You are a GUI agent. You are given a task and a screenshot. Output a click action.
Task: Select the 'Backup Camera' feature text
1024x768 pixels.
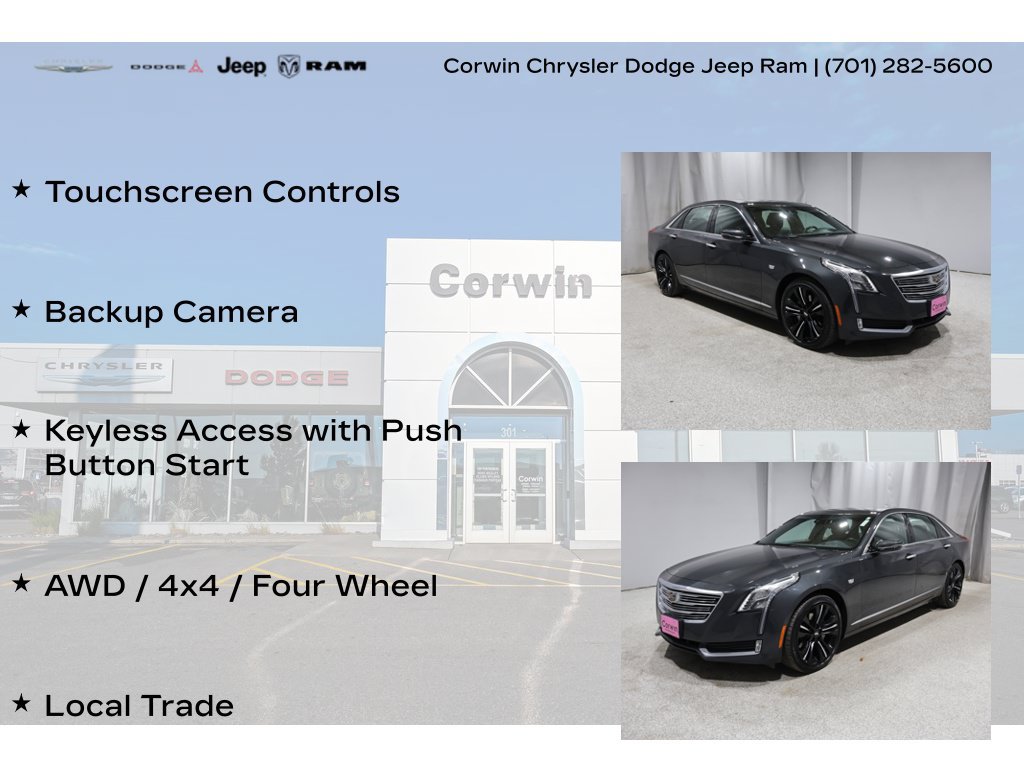click(171, 312)
